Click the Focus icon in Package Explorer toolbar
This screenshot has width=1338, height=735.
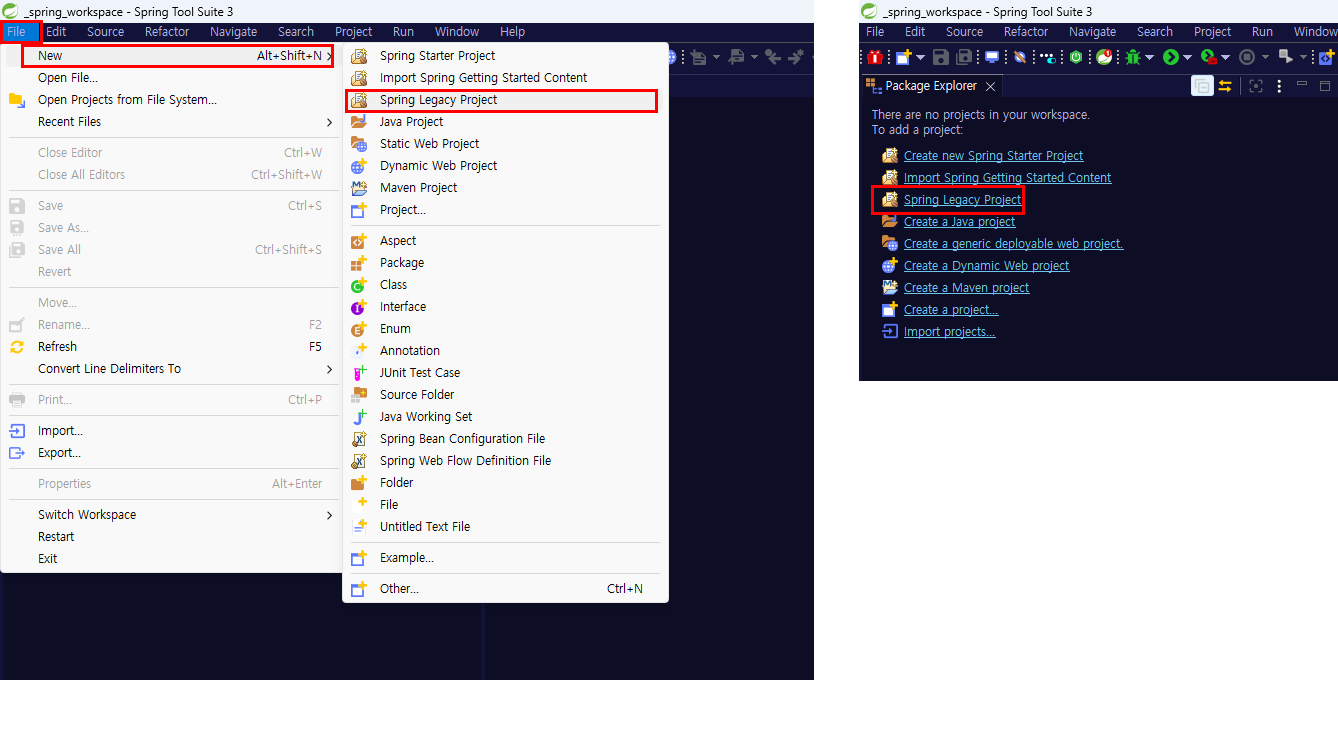[x=1256, y=87]
